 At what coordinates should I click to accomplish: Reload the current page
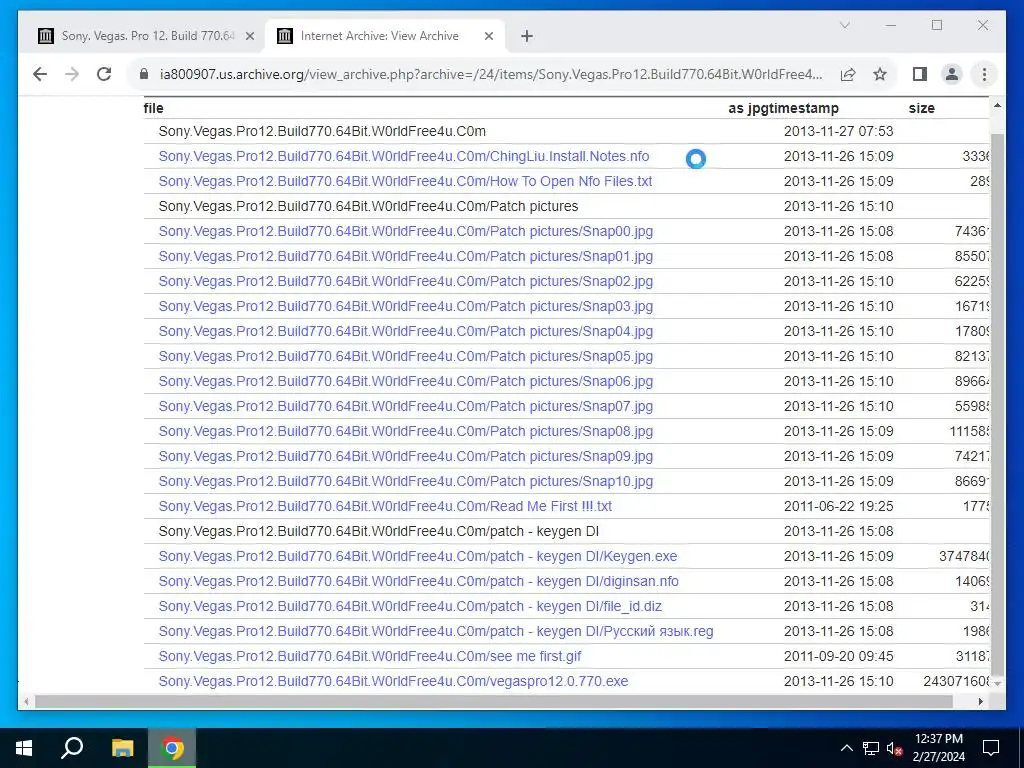coord(104,74)
